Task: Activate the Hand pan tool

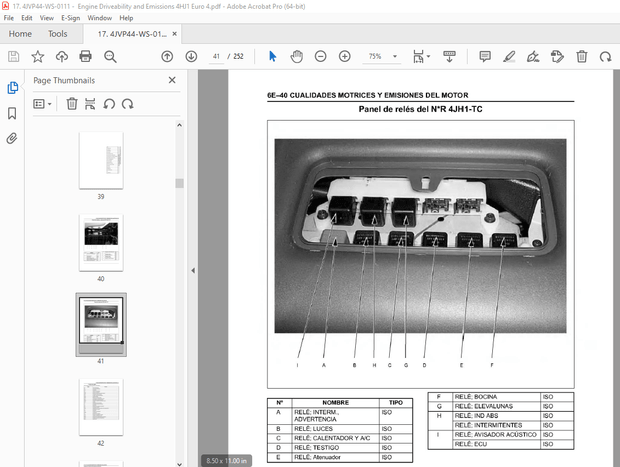Action: tap(297, 57)
